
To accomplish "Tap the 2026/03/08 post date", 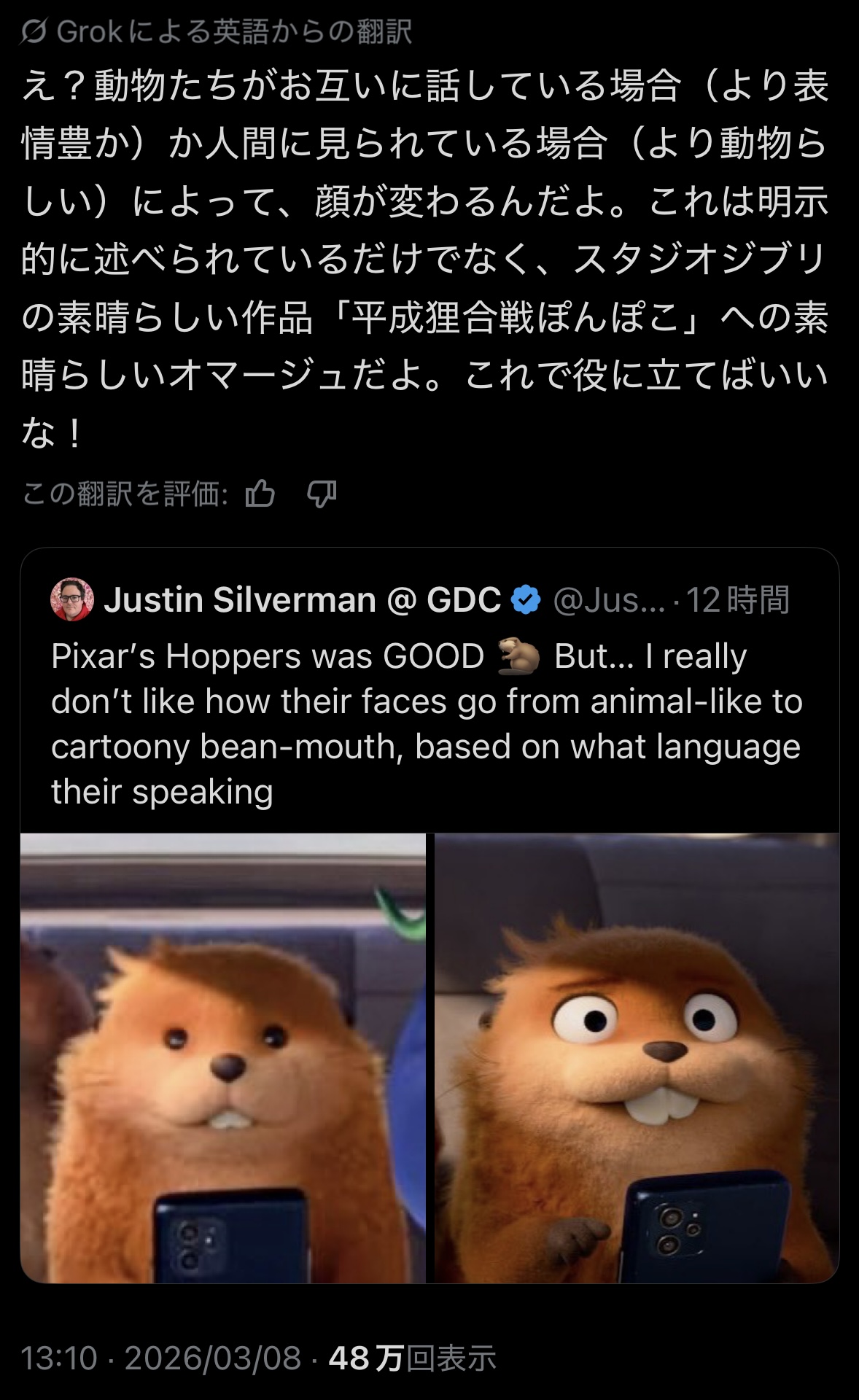I will (212, 1358).
